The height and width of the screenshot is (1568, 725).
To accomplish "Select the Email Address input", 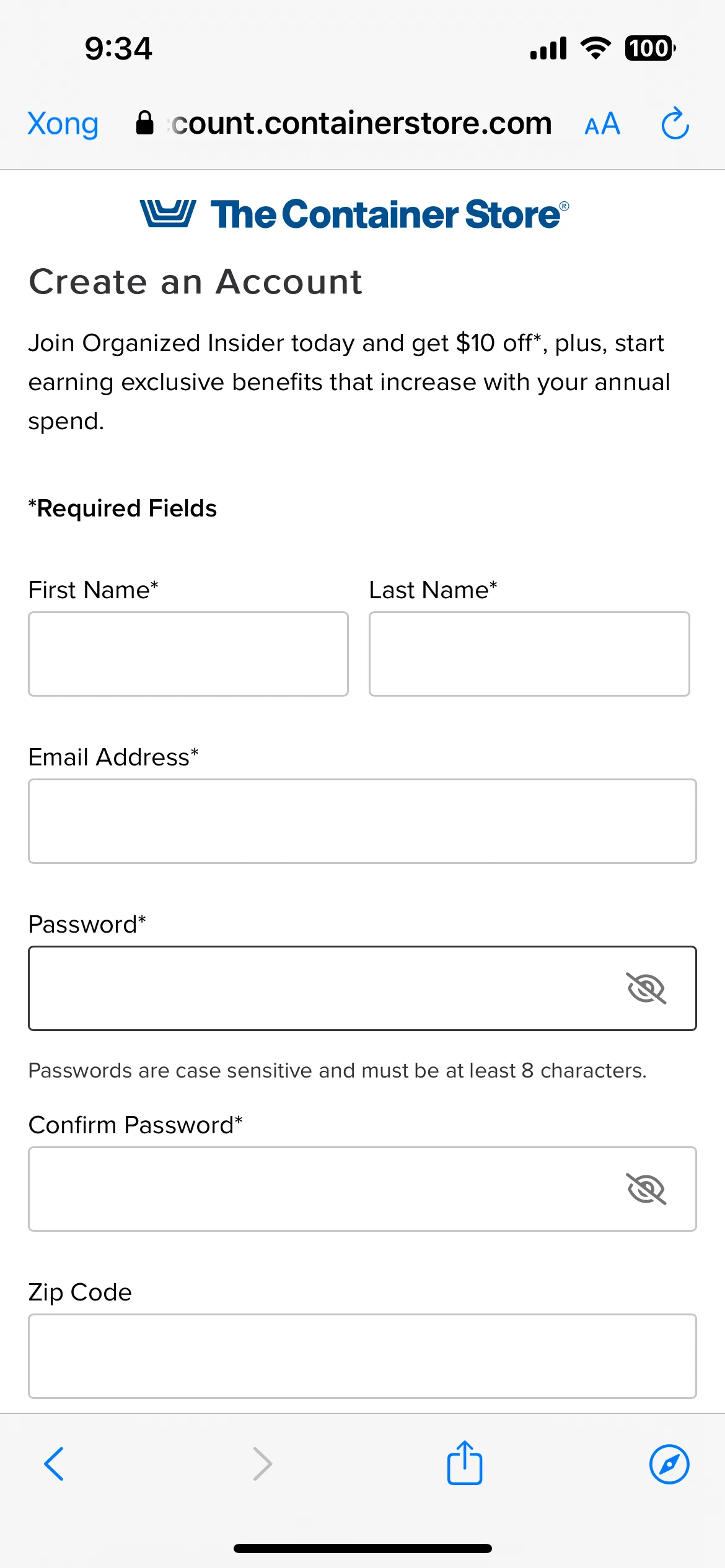I will click(362, 821).
